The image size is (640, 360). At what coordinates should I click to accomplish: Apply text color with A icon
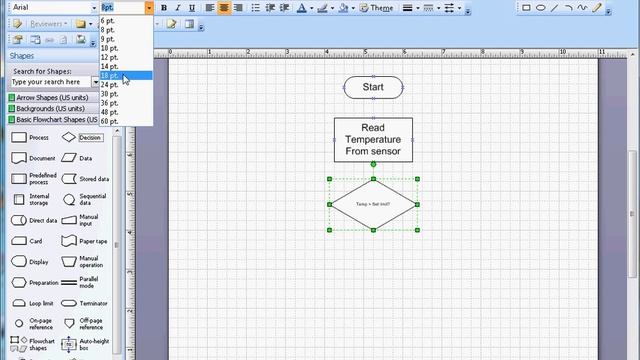(302, 8)
